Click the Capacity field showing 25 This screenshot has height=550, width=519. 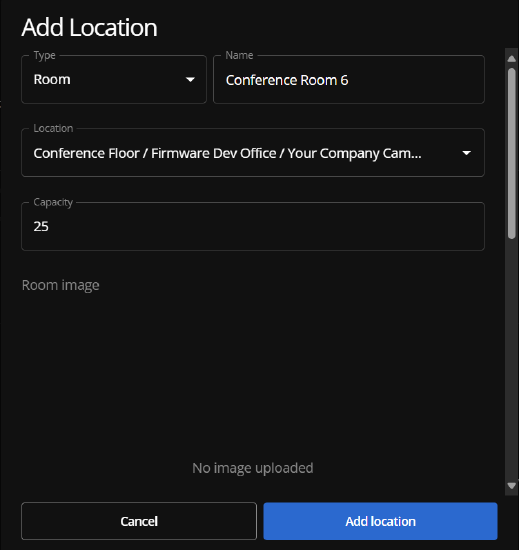pos(253,226)
